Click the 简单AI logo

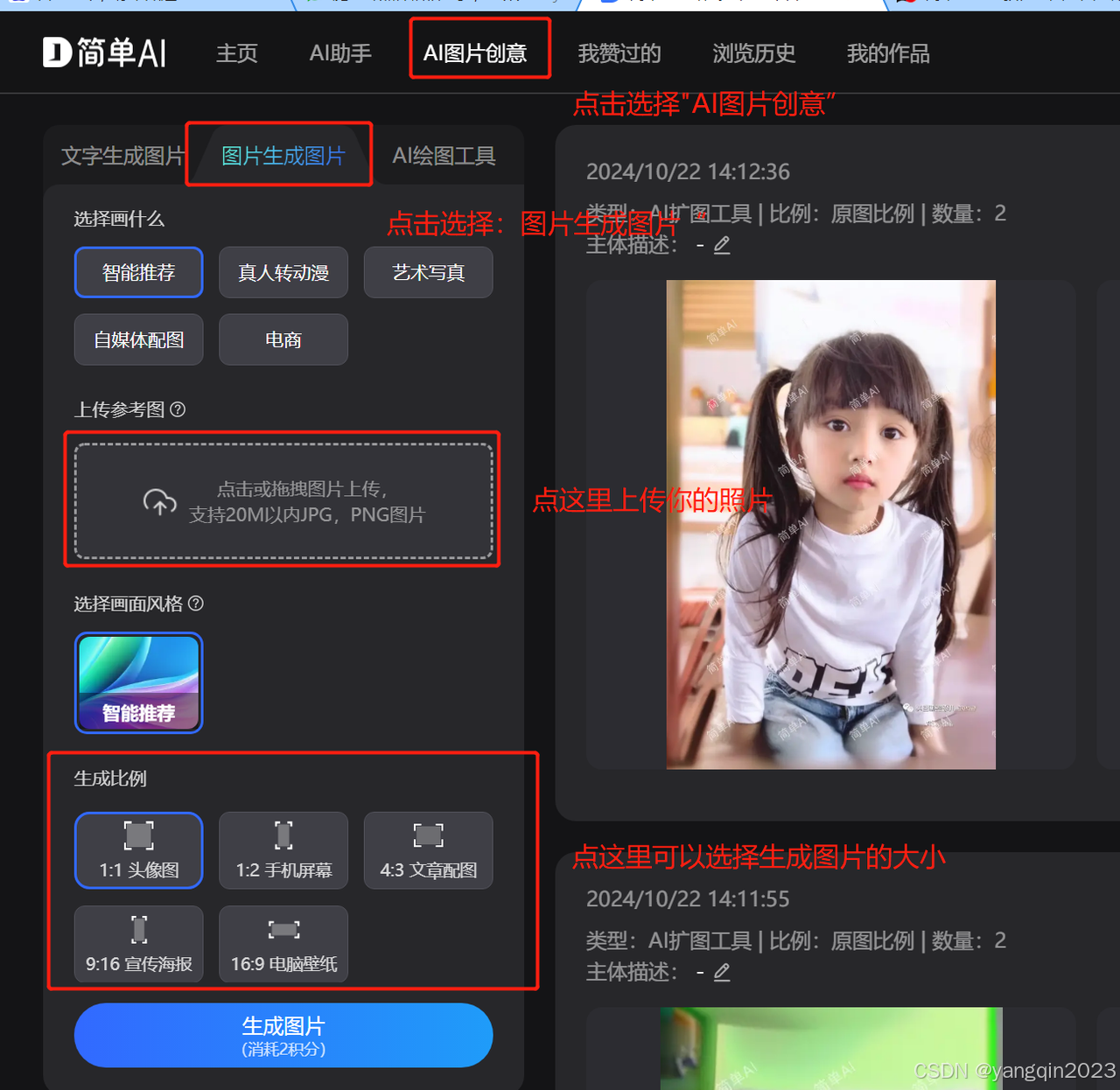click(105, 52)
